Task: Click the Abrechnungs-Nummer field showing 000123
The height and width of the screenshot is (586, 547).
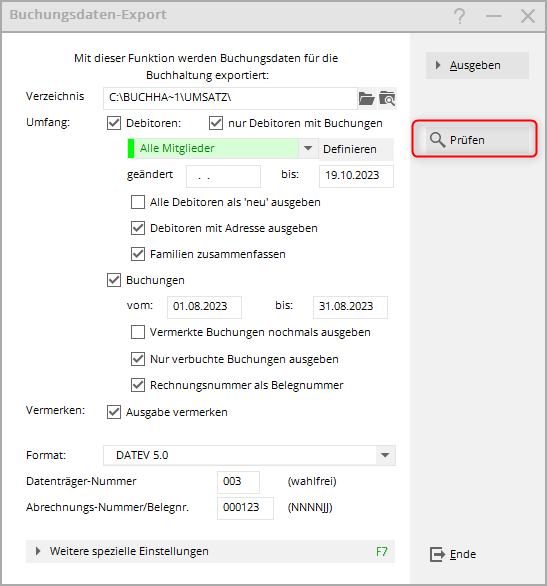Action: [245, 508]
